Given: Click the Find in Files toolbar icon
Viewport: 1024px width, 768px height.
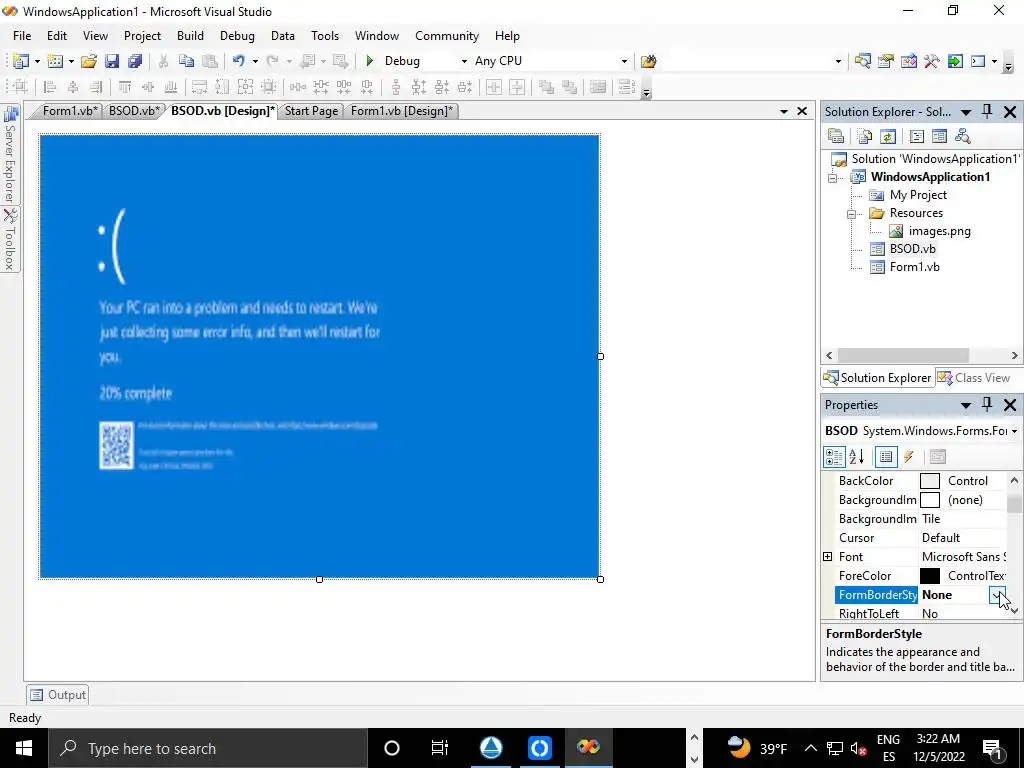Looking at the screenshot, I should [648, 61].
